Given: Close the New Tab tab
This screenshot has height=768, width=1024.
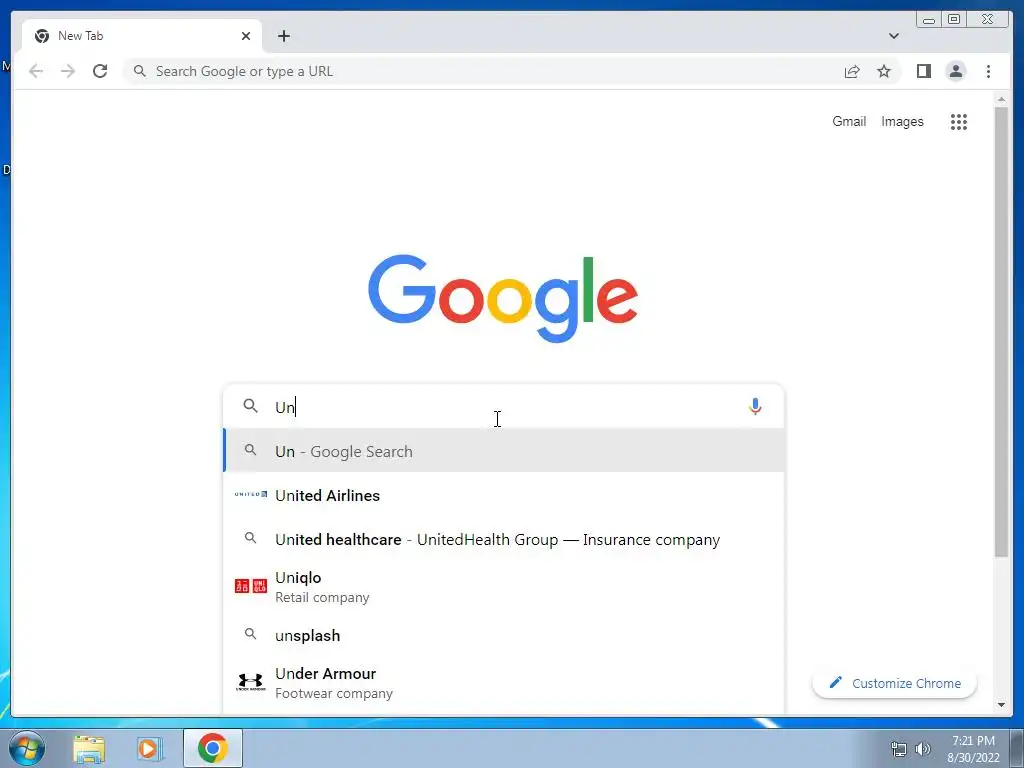Looking at the screenshot, I should click(246, 36).
